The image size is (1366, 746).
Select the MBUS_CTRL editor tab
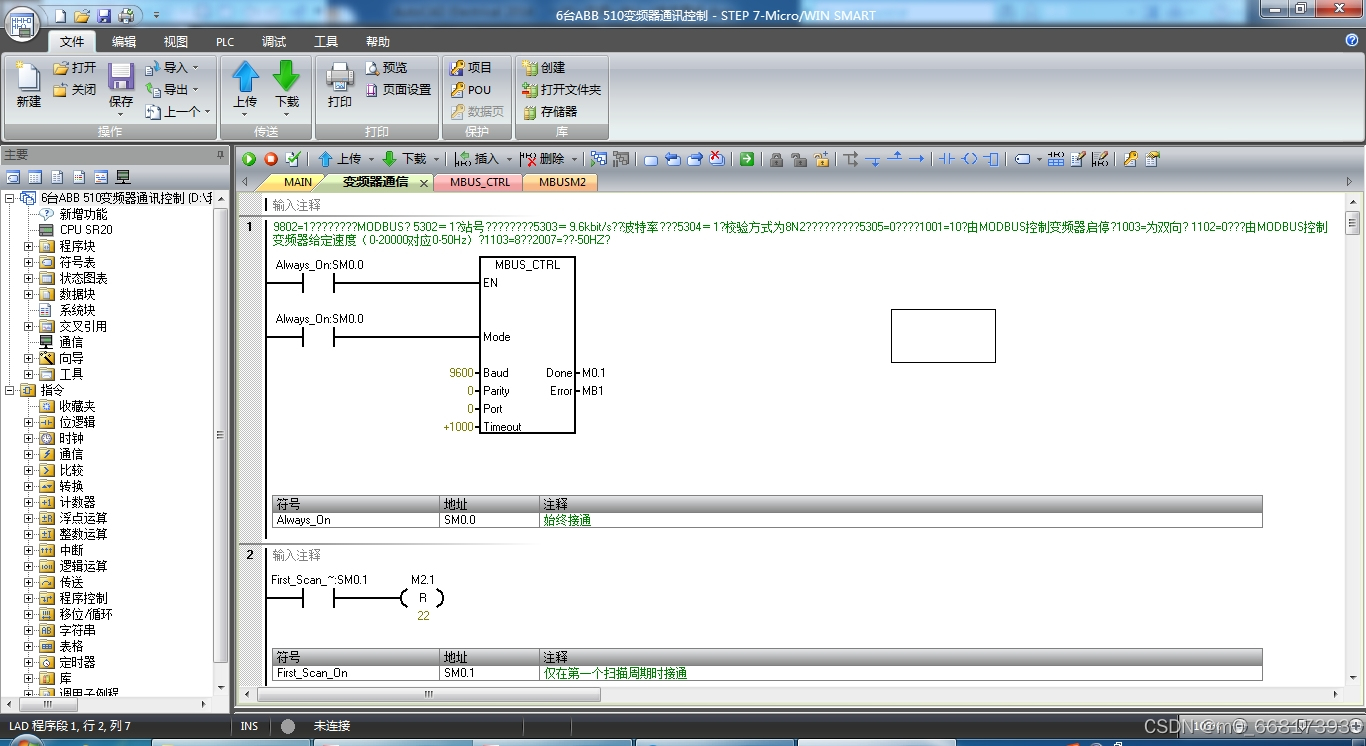click(x=480, y=182)
